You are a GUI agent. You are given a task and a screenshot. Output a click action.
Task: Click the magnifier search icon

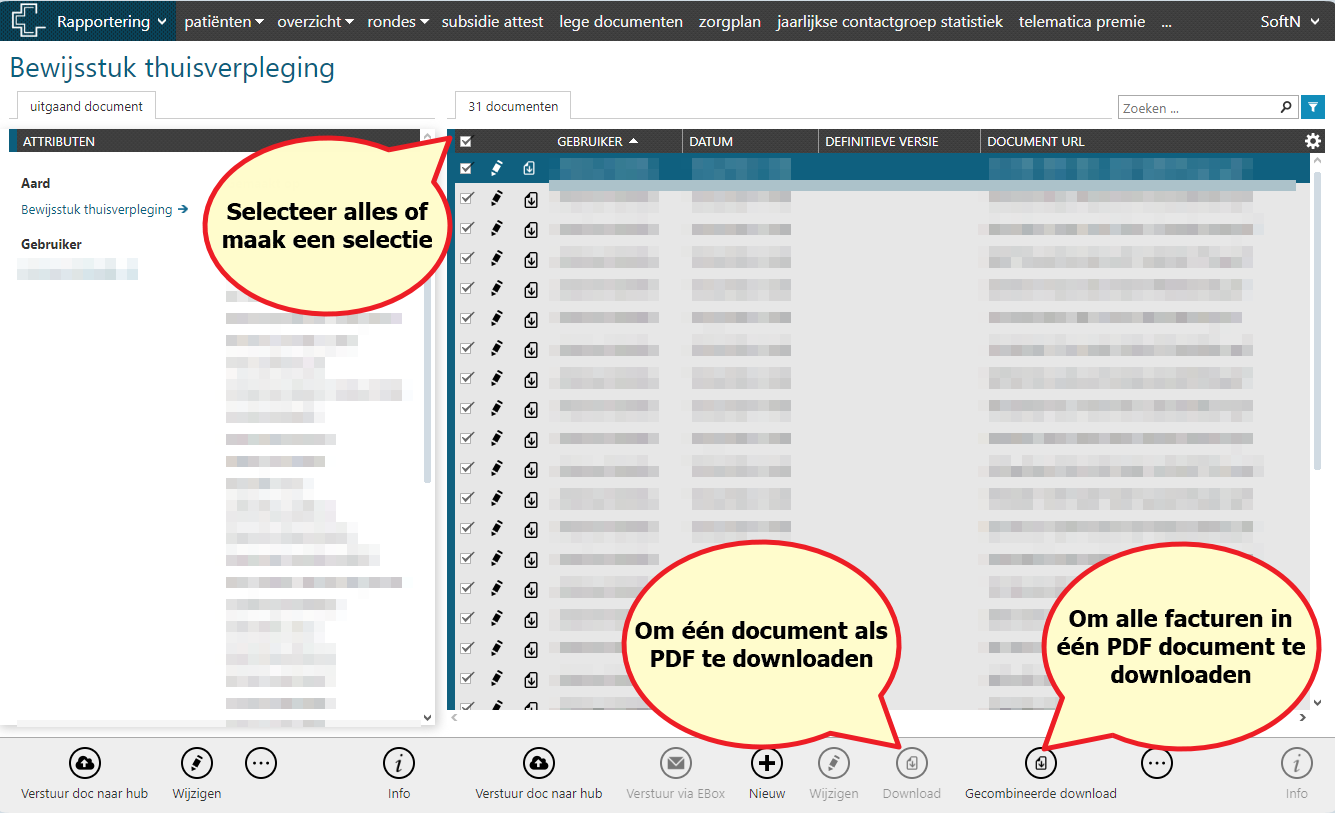tap(1287, 107)
